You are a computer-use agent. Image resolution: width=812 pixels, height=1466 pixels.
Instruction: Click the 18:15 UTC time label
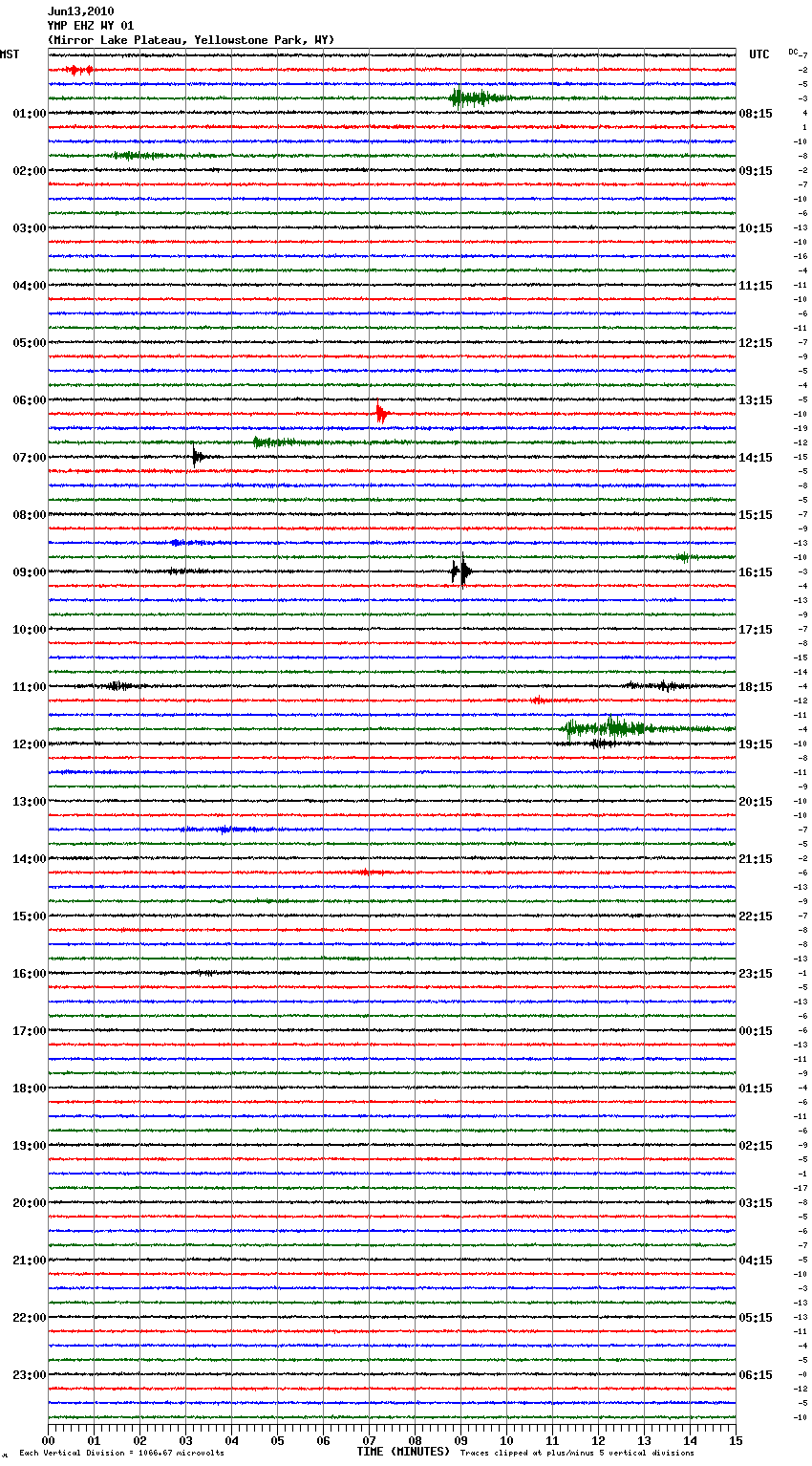tap(756, 687)
